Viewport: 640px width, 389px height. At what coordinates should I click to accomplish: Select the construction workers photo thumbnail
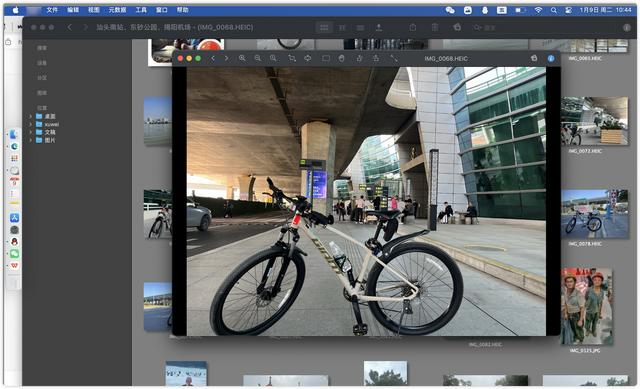(587, 307)
